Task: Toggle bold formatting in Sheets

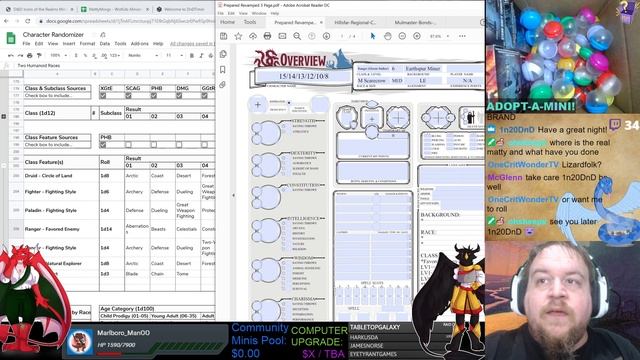Action: [192, 56]
